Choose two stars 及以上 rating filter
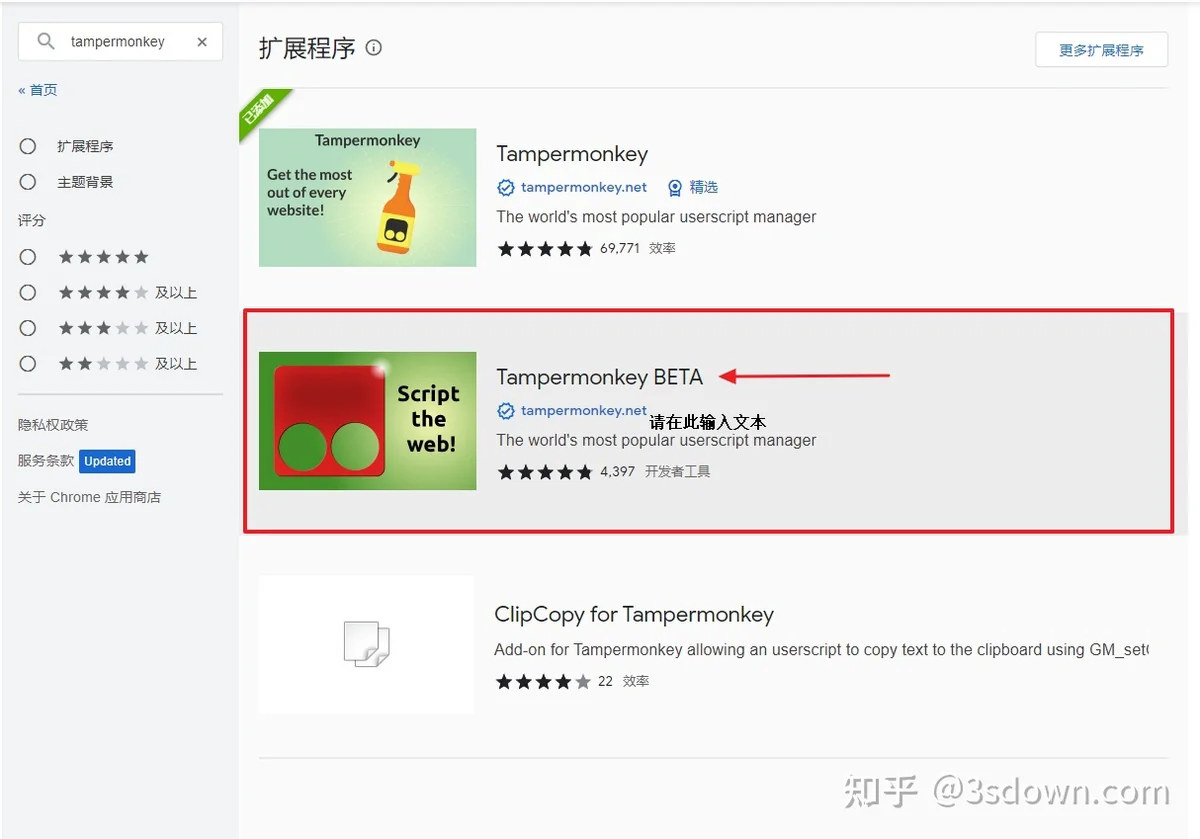1200x839 pixels. click(x=28, y=363)
